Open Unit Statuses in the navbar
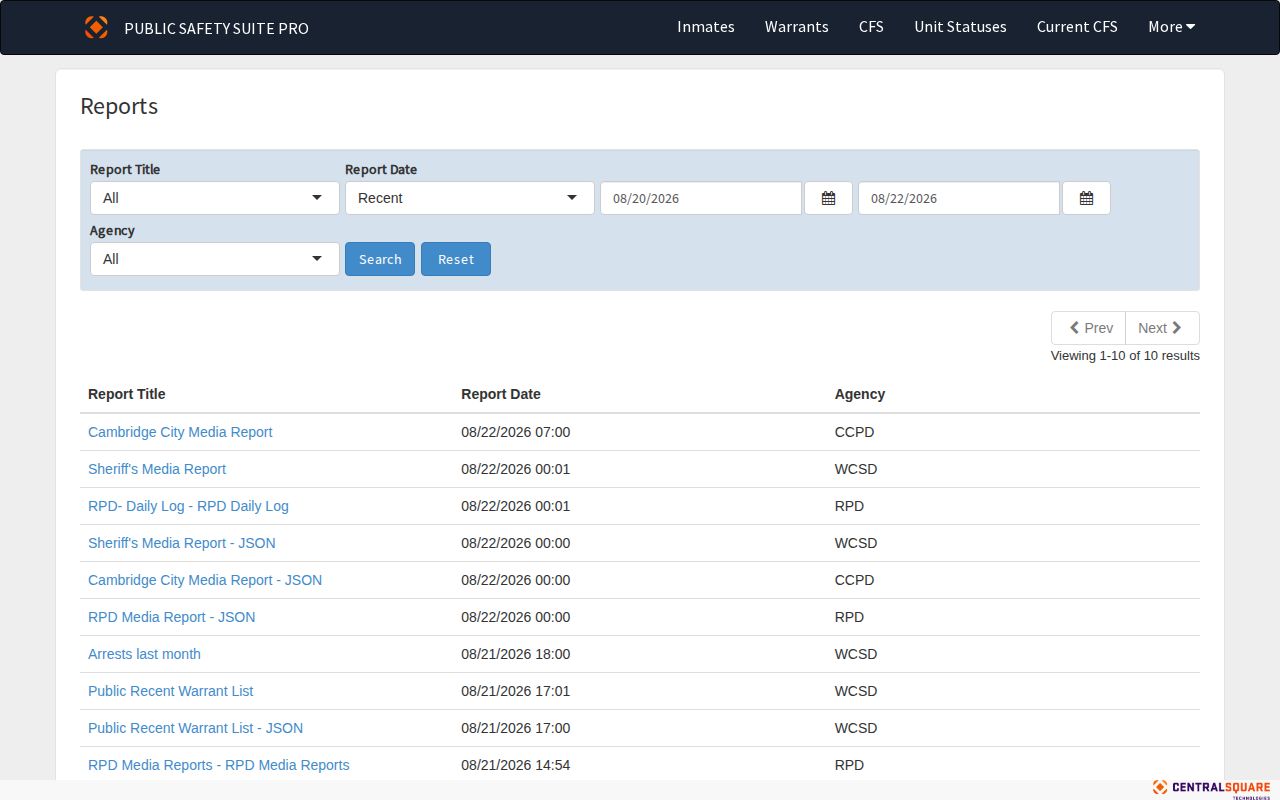This screenshot has height=800, width=1280. point(960,27)
